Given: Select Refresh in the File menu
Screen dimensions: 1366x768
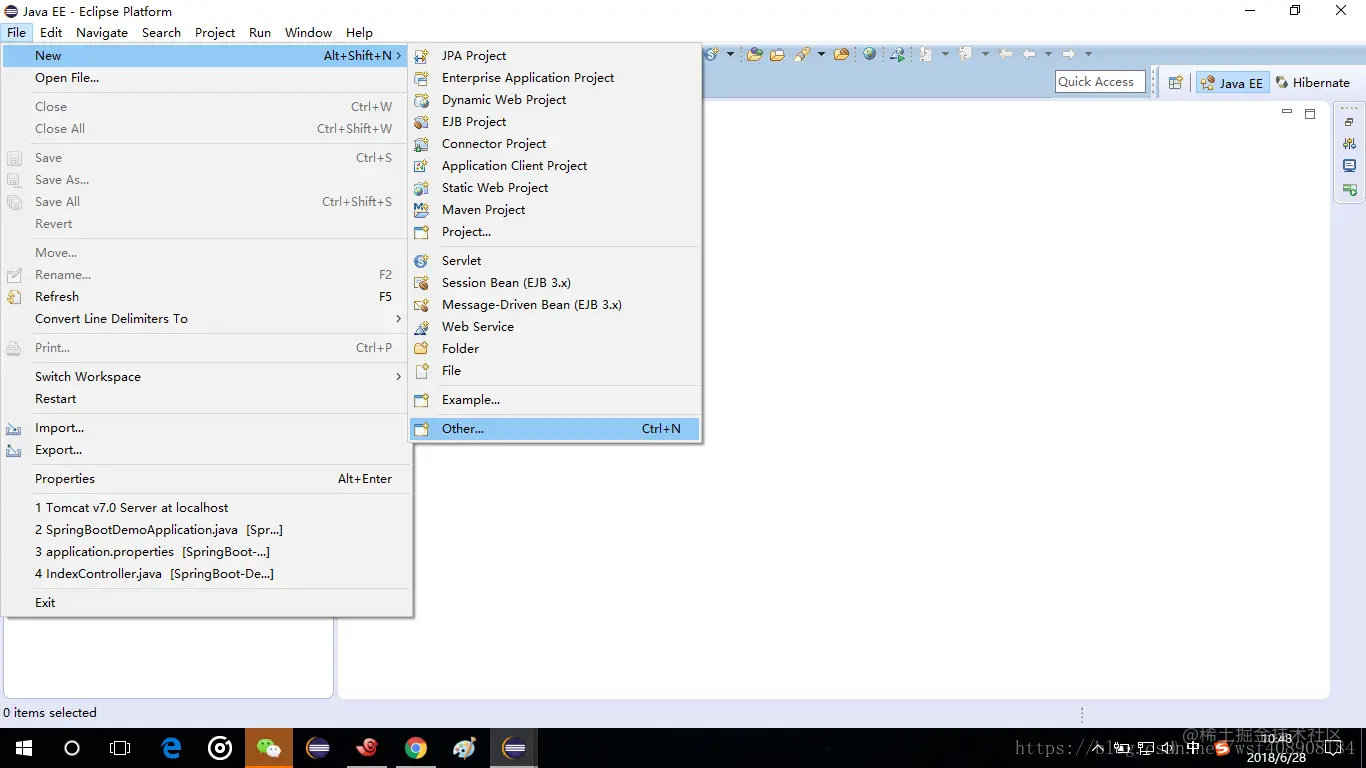Looking at the screenshot, I should point(206,297).
